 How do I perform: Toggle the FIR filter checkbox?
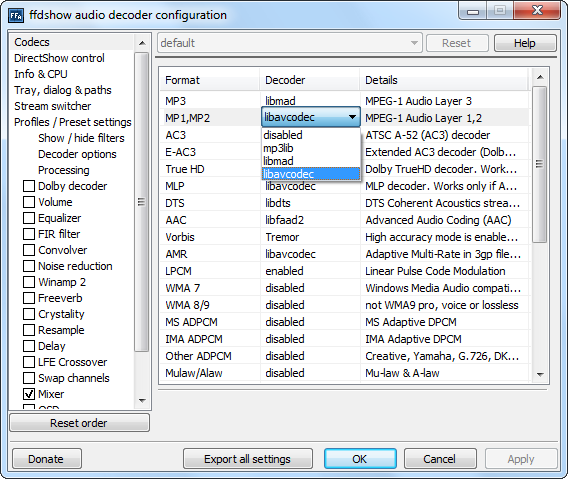pyautogui.click(x=29, y=234)
